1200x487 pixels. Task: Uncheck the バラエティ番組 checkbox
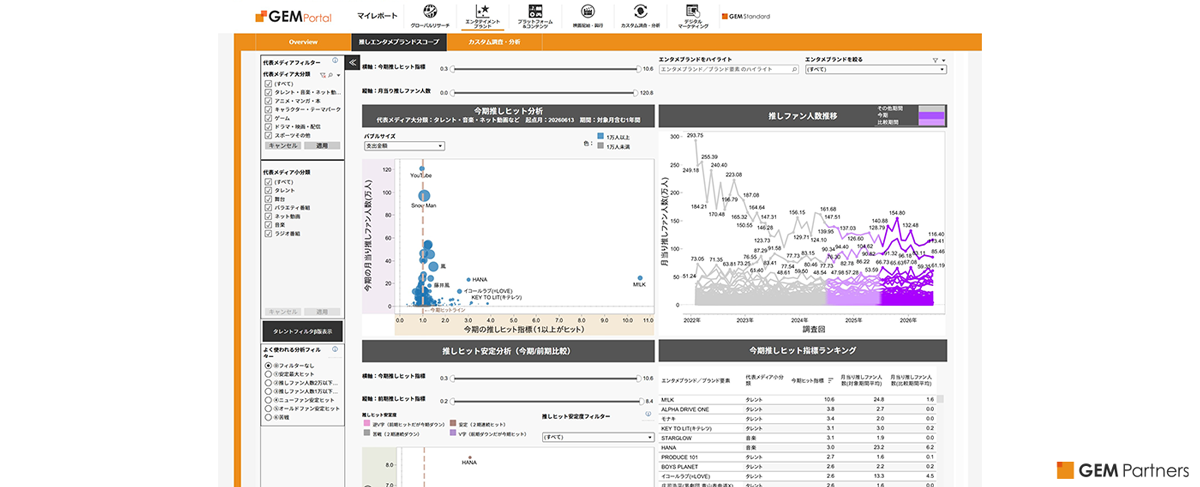point(268,208)
